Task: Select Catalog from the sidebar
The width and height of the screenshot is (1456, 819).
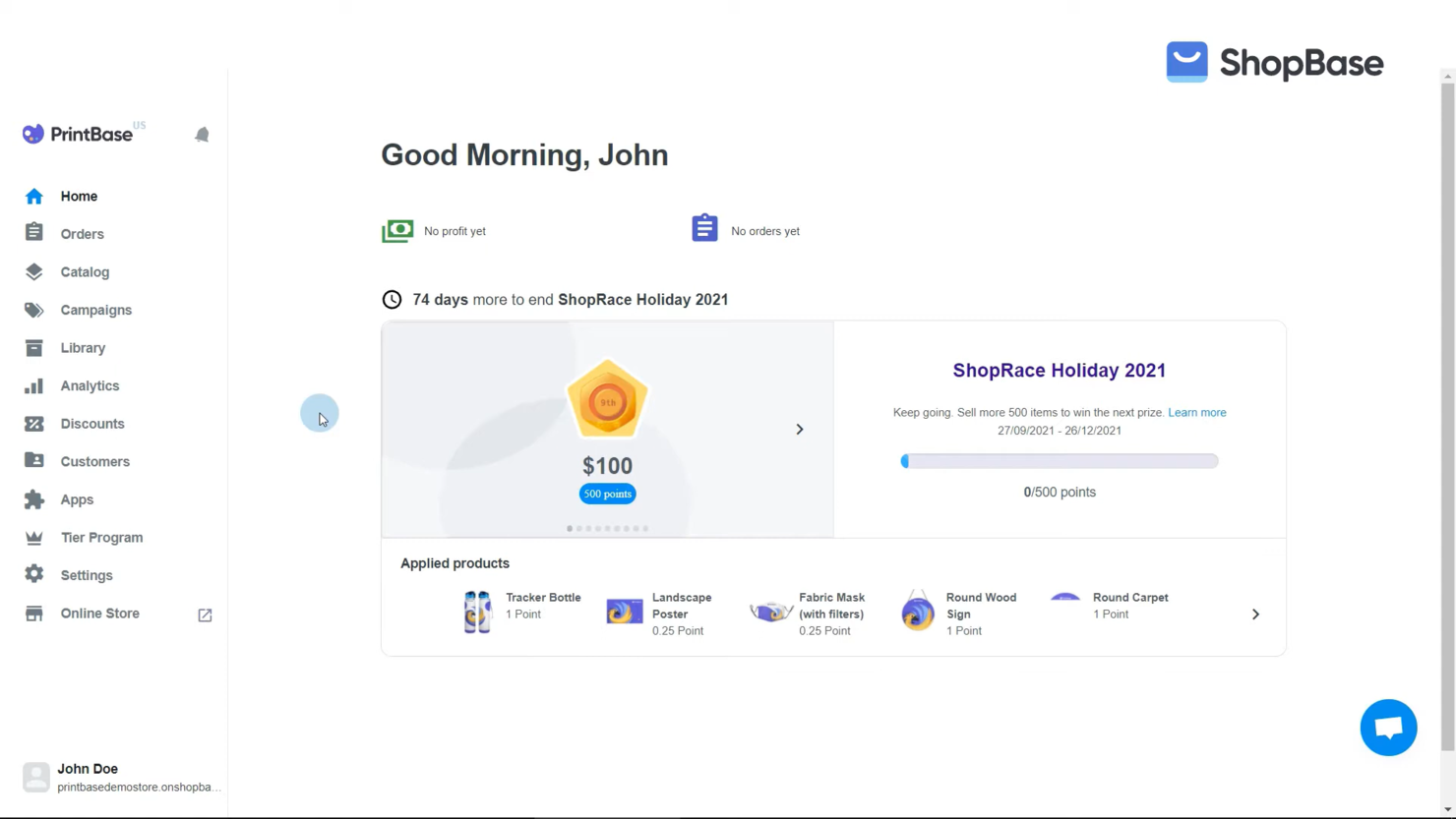Action: click(85, 271)
